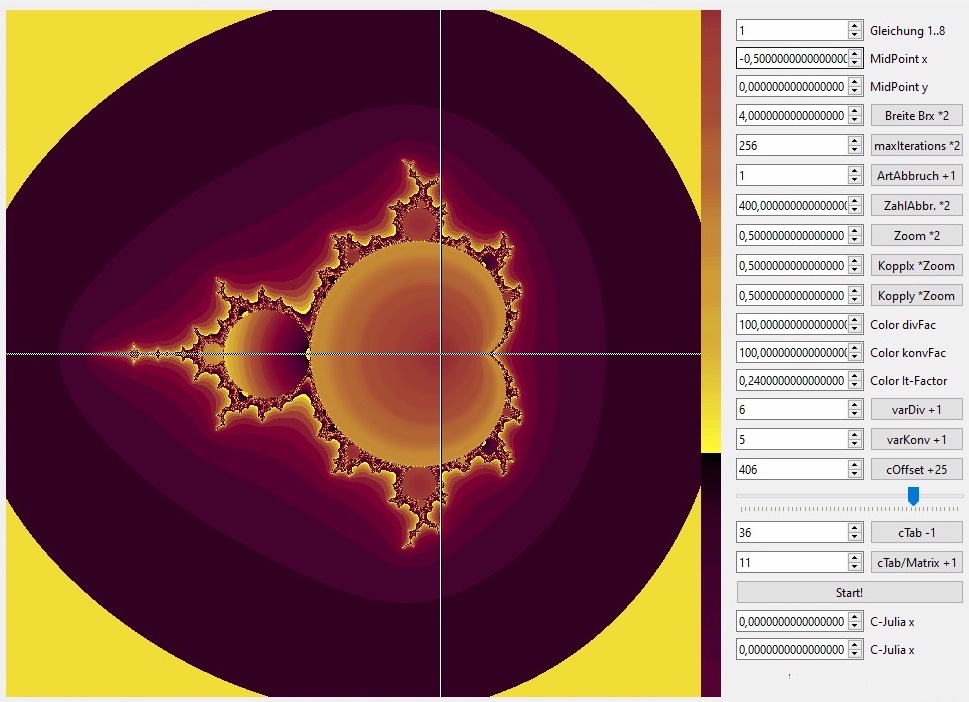Click the 'ZahlAbbr. *2' button
The width and height of the screenshot is (969, 702).
click(916, 206)
